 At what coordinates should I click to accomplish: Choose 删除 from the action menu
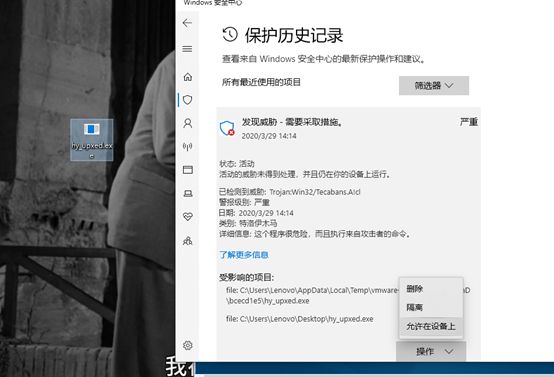point(431,289)
